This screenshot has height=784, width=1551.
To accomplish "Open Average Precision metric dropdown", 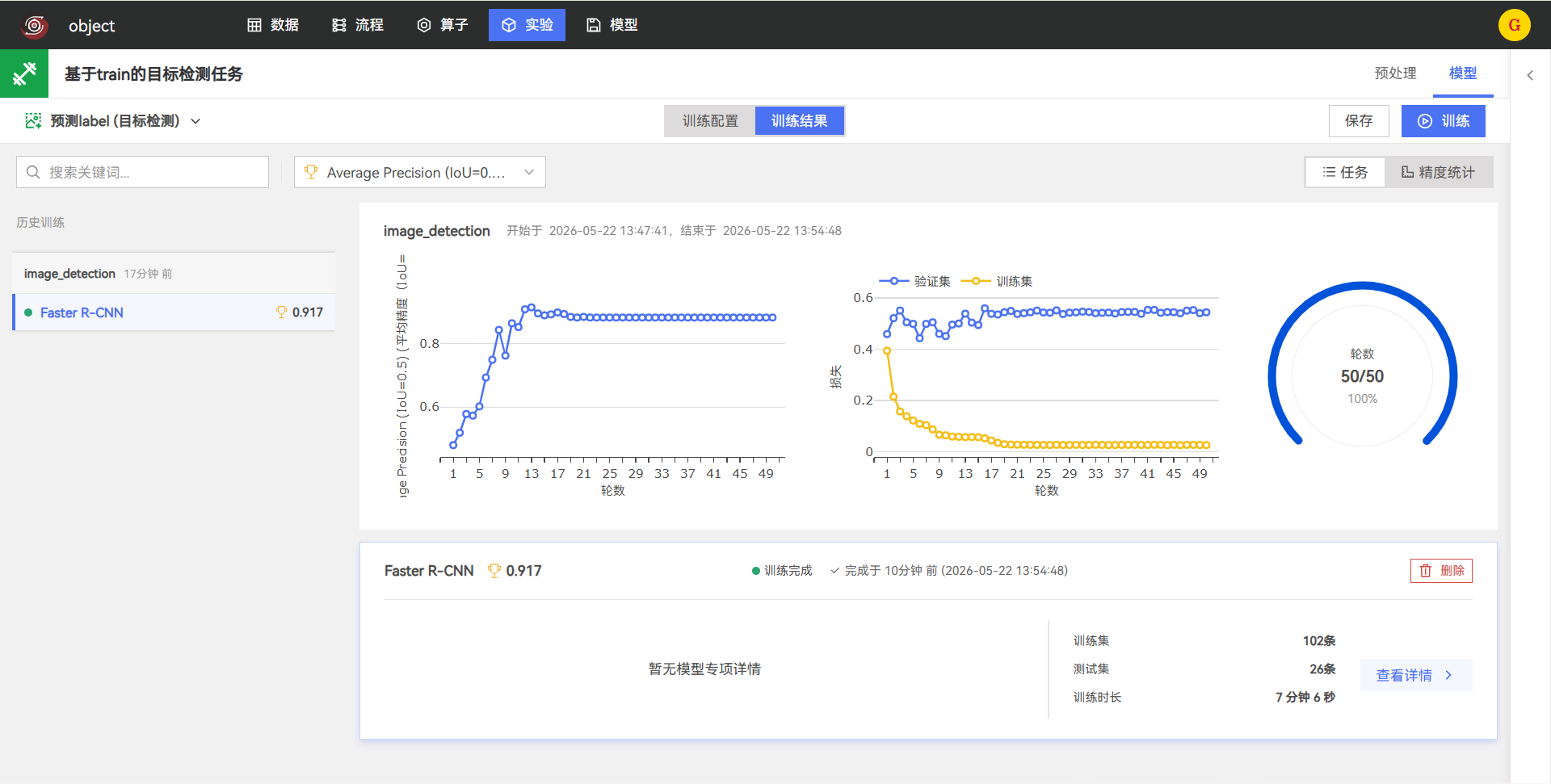I will [x=420, y=172].
